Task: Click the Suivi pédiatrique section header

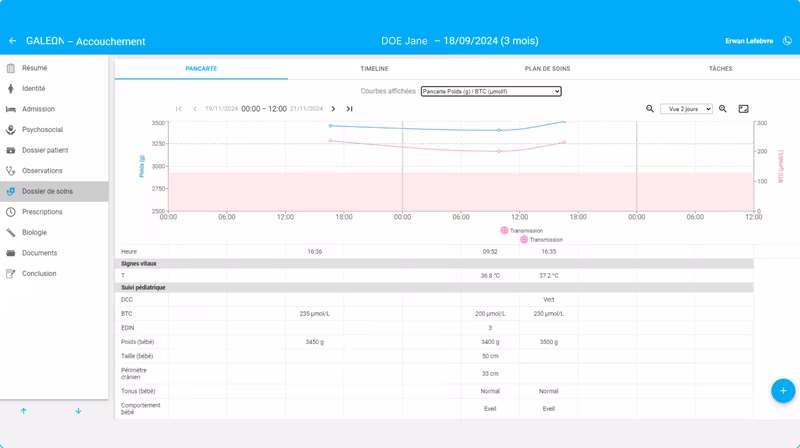Action: pos(434,288)
